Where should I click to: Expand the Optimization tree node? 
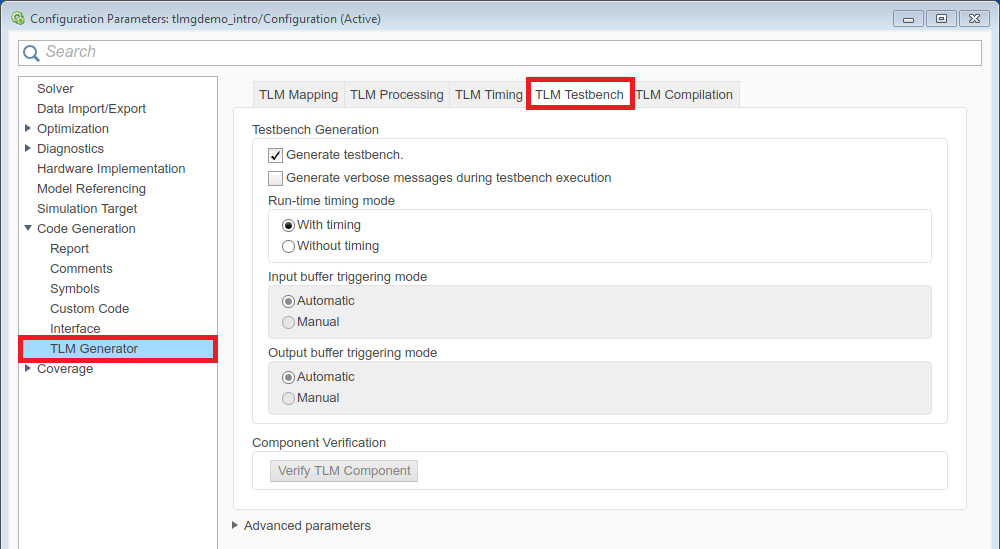(28, 128)
